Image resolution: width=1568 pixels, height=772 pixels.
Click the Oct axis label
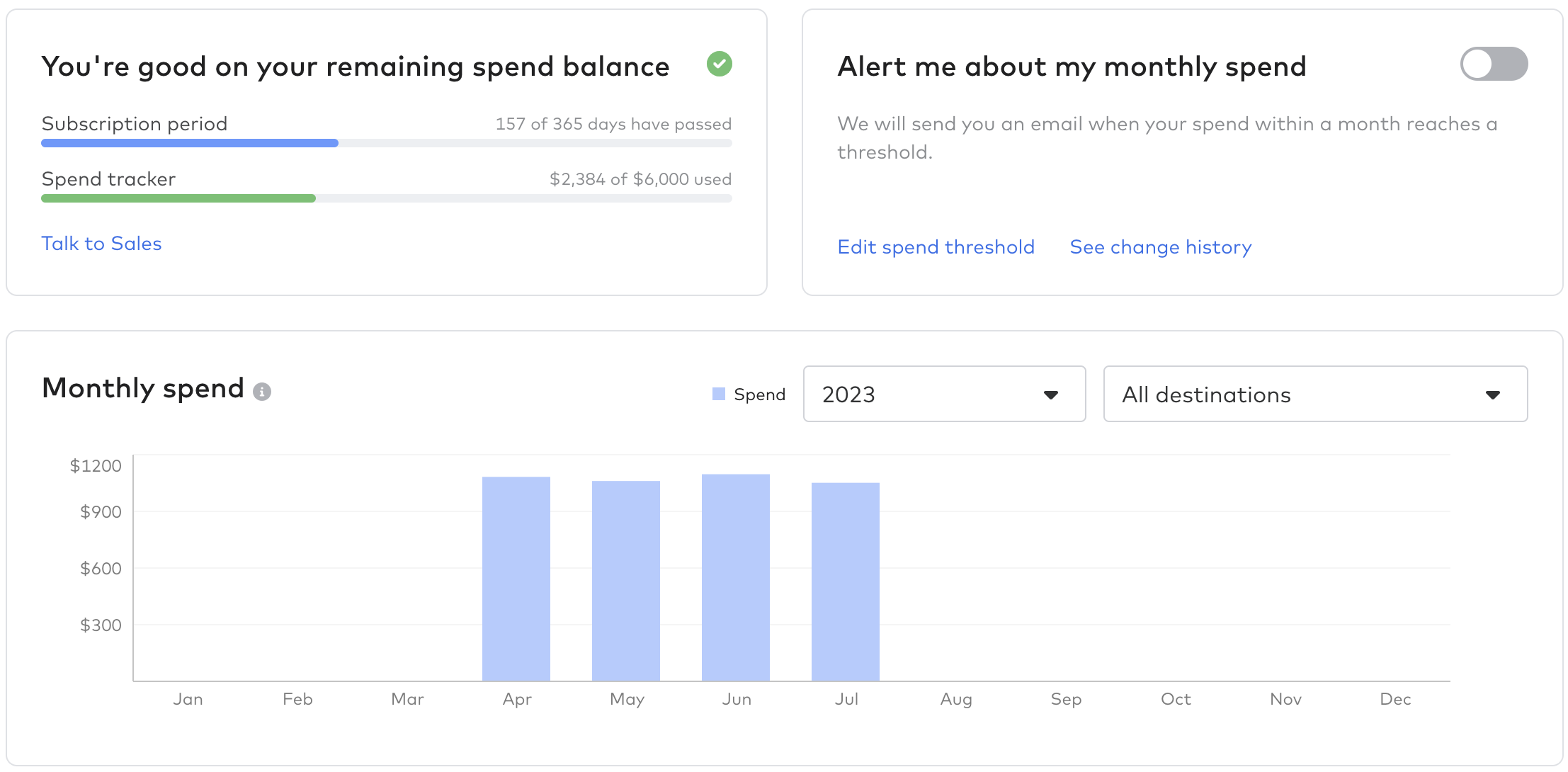point(1176,699)
